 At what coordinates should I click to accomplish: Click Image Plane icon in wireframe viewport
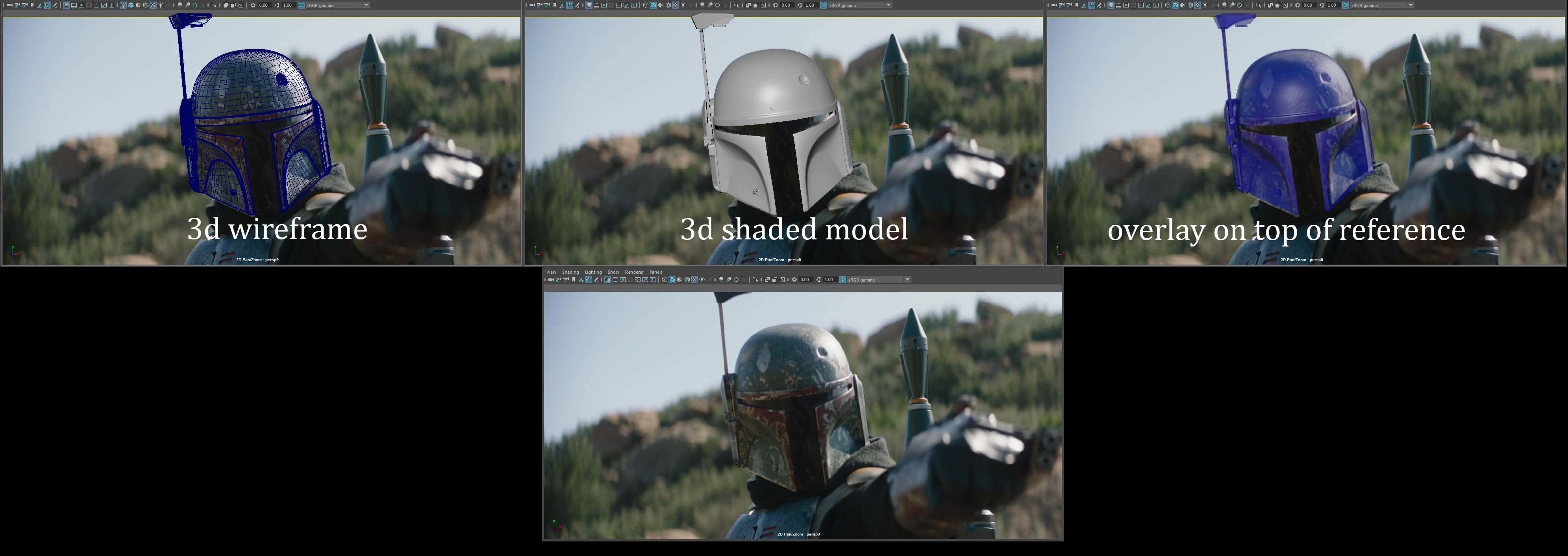tap(40, 5)
